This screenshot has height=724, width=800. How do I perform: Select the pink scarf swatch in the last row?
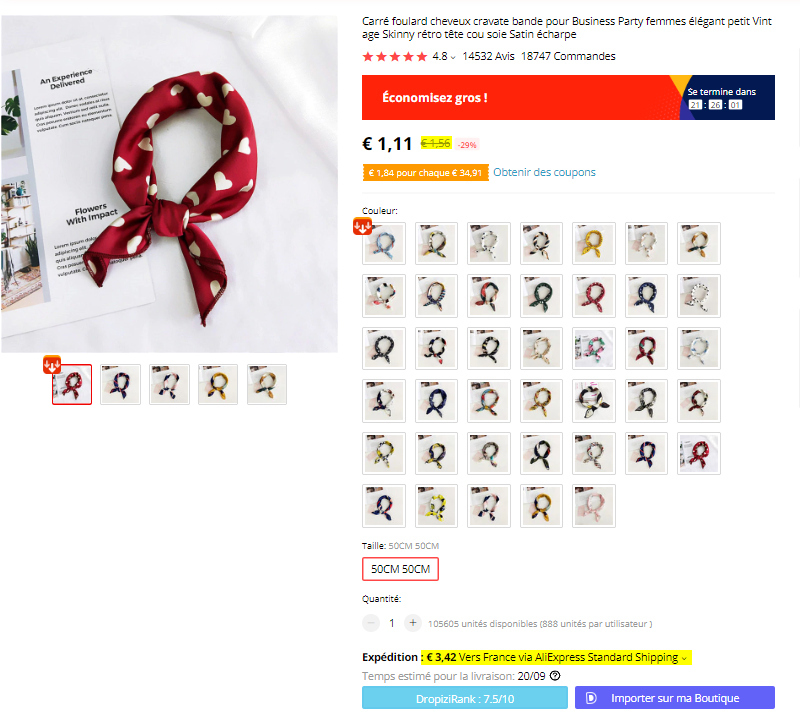coord(594,506)
